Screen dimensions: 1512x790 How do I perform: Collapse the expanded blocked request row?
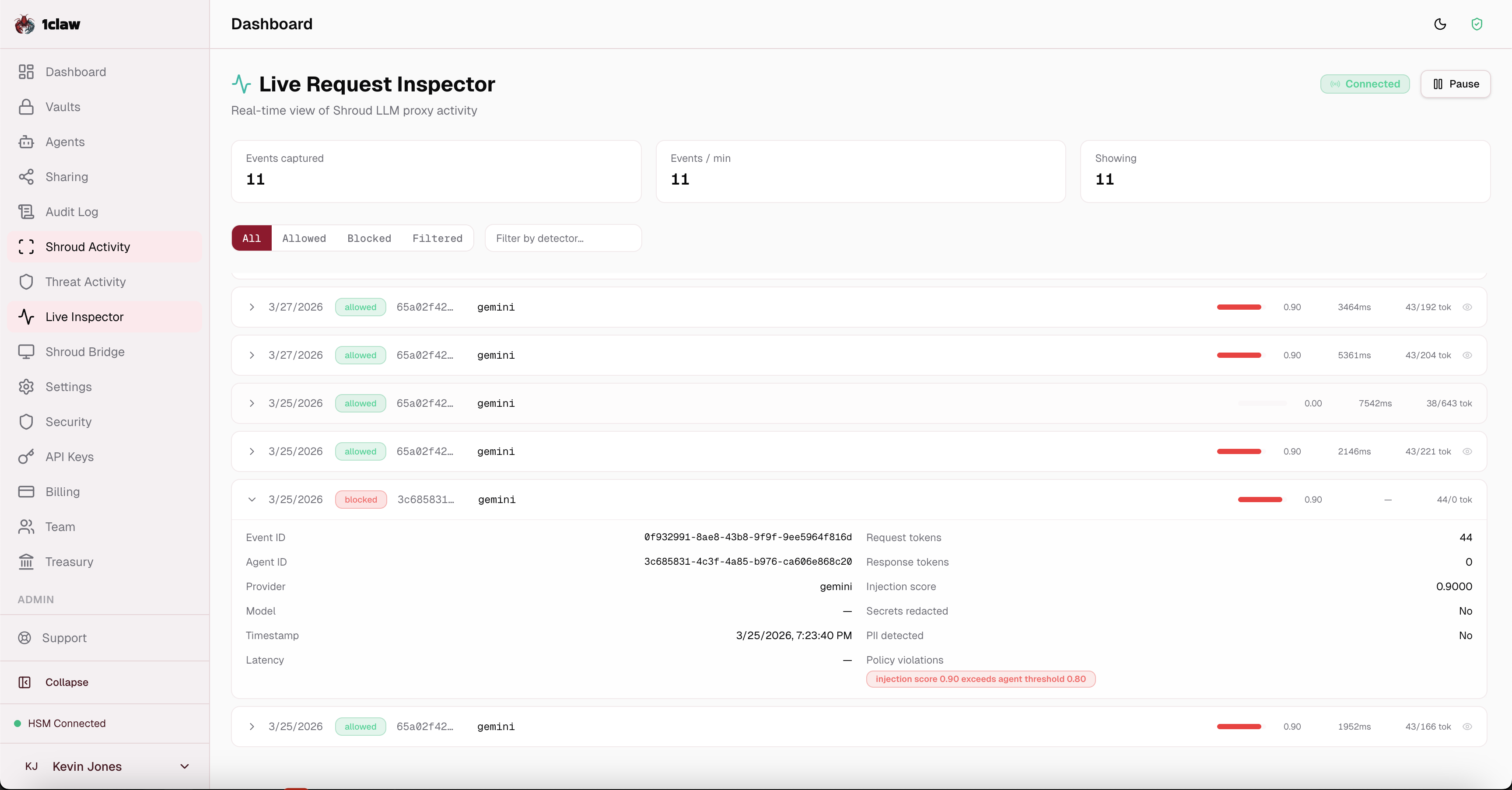click(252, 500)
